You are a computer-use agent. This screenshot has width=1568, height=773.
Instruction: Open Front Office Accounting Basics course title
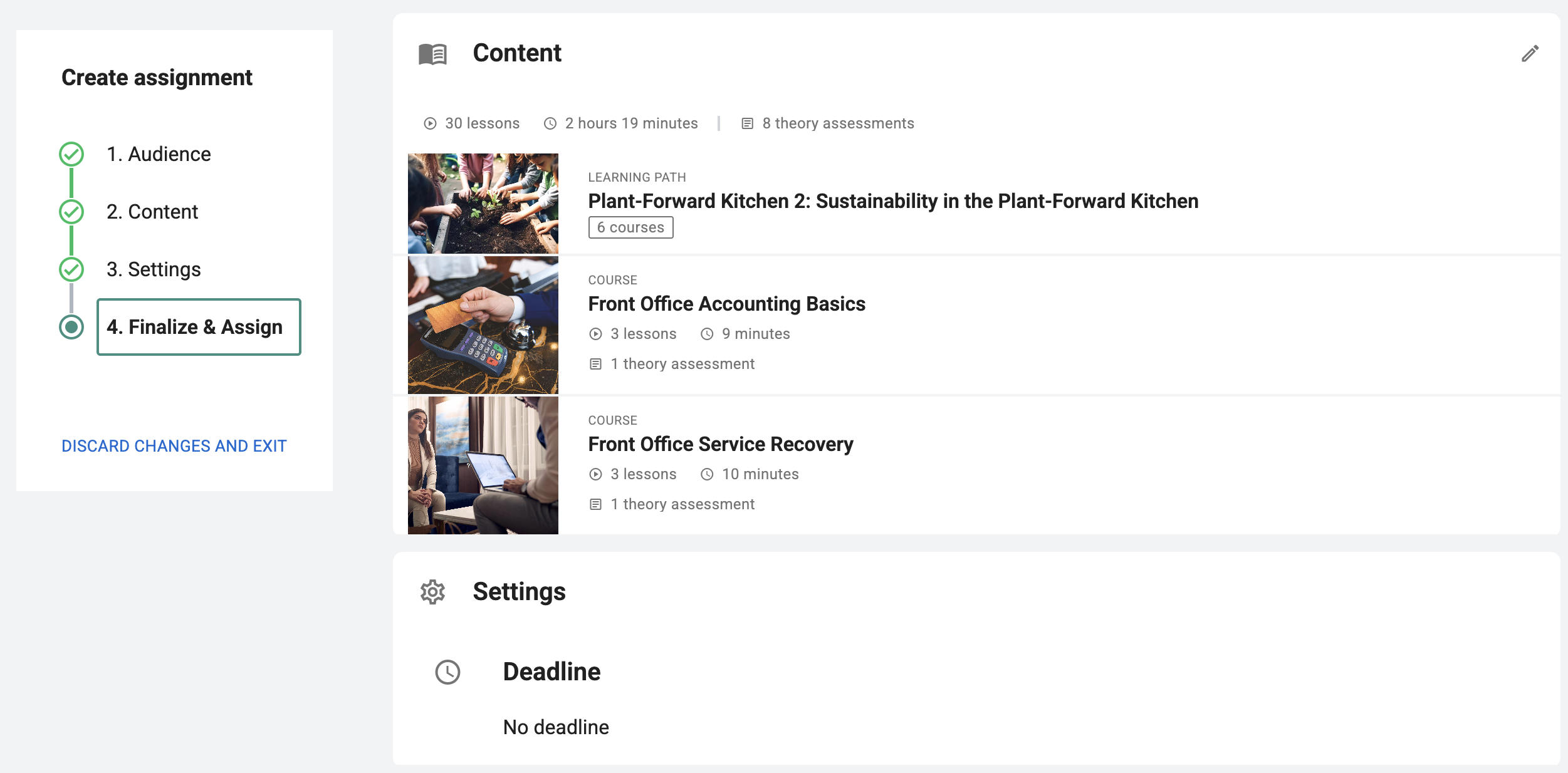click(x=726, y=304)
